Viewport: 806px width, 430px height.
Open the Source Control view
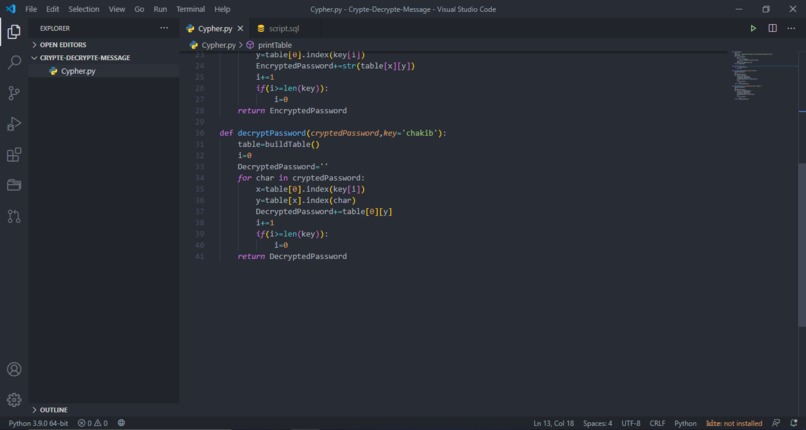pos(14,93)
